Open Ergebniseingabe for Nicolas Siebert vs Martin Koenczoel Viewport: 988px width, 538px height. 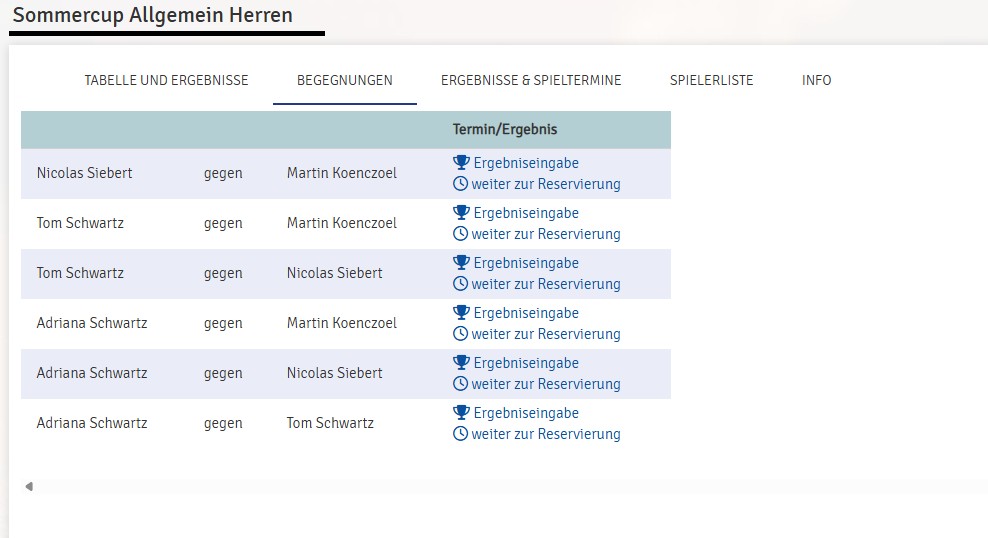tap(526, 163)
